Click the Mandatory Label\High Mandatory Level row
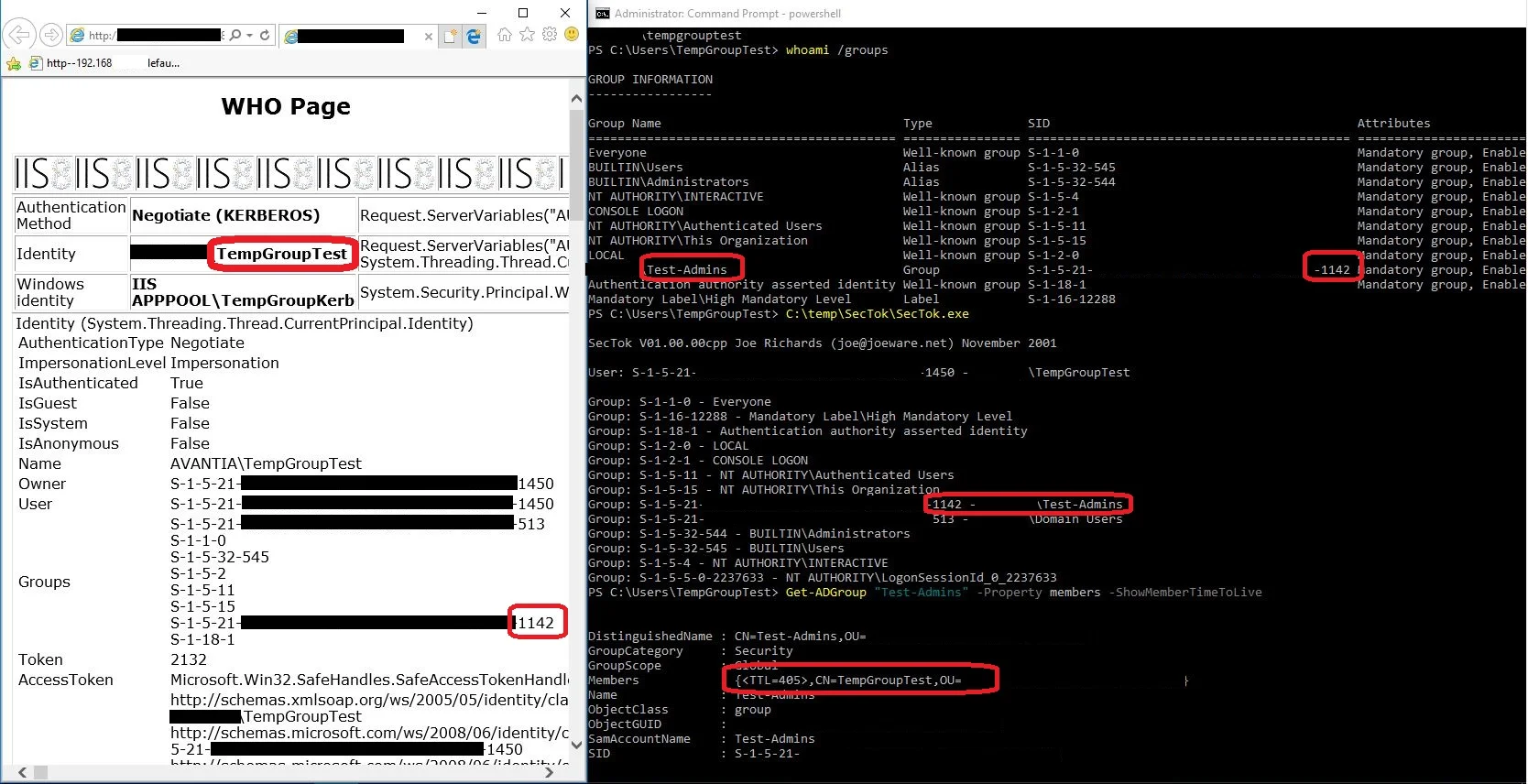Viewport: 1528px width, 784px height. click(x=852, y=299)
